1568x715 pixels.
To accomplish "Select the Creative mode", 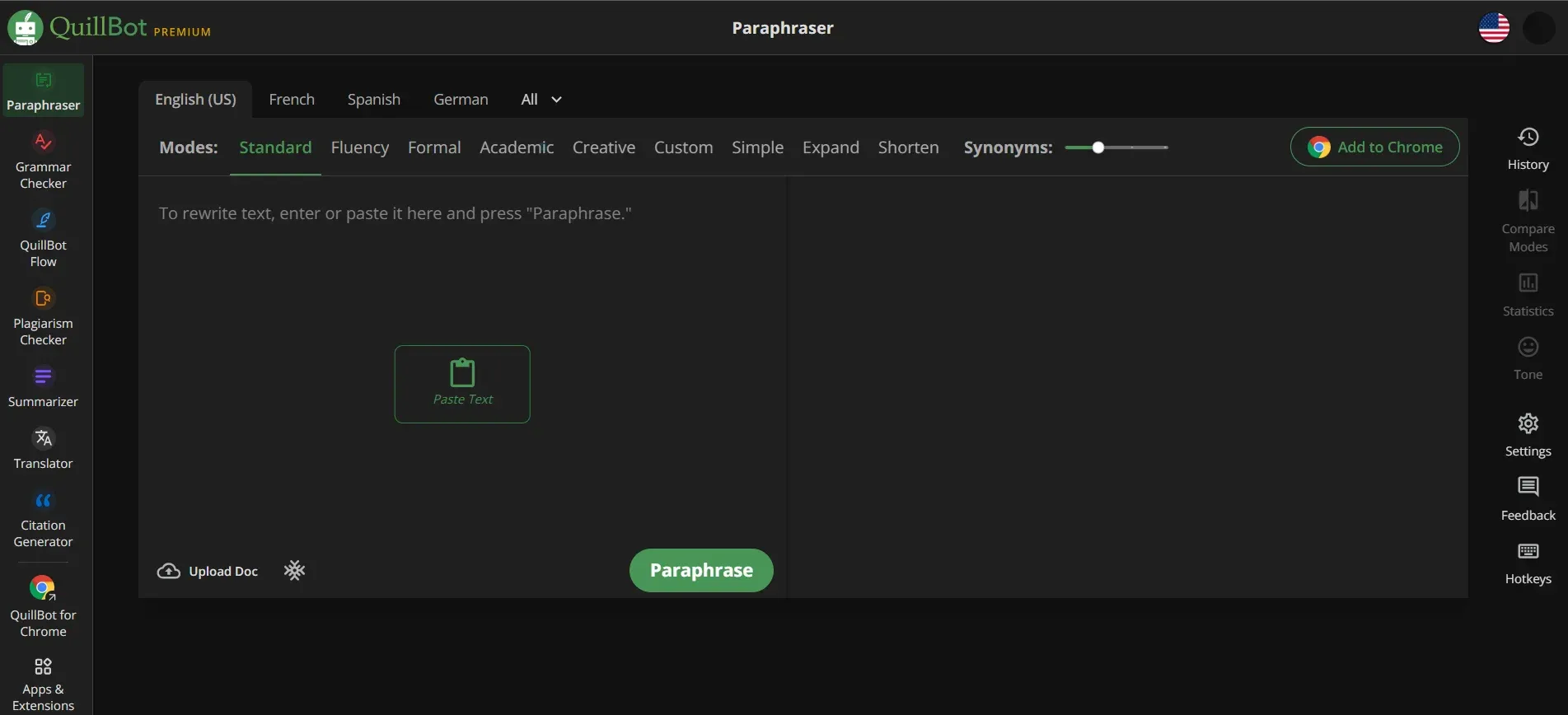I will [x=604, y=147].
